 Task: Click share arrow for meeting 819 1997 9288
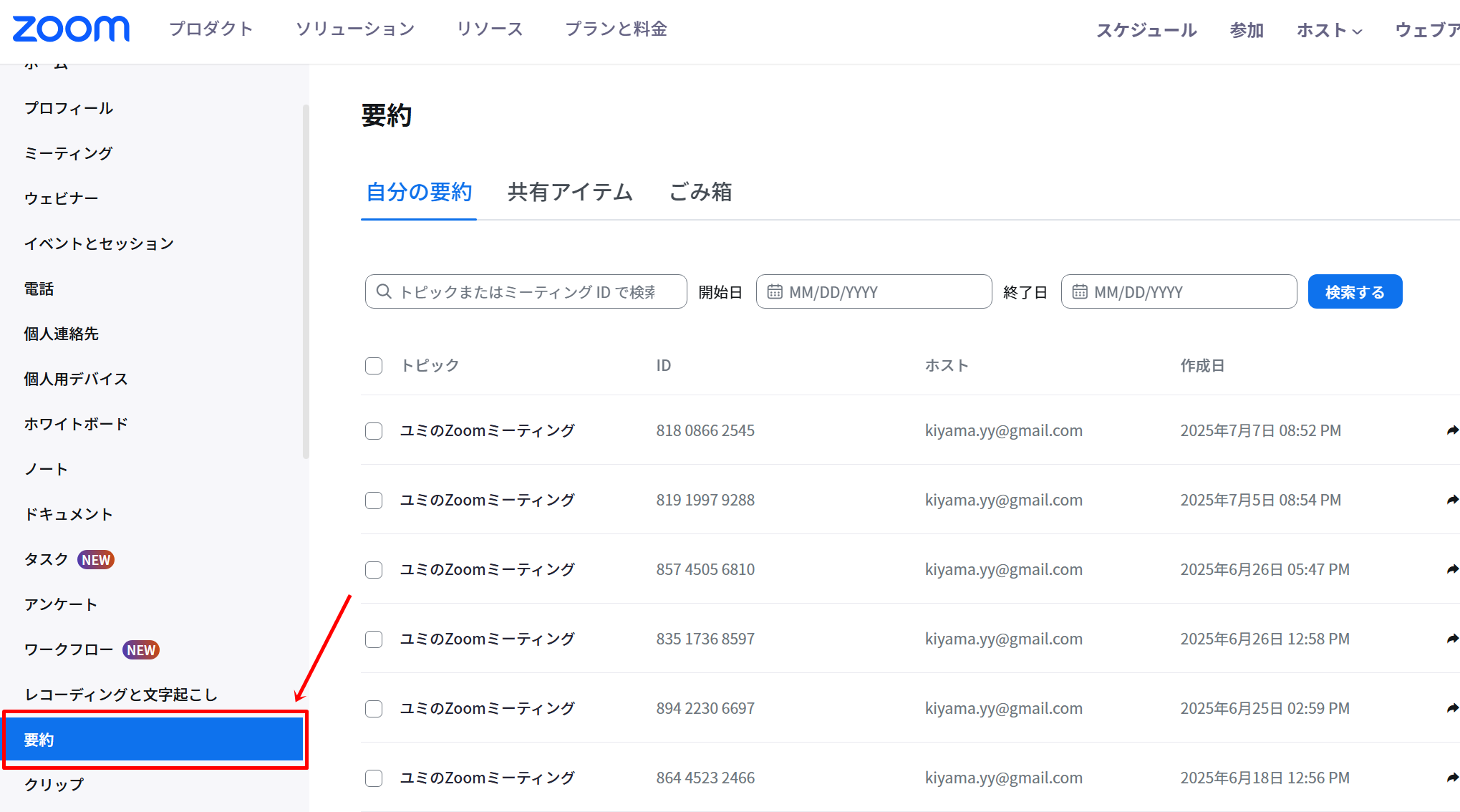pyautogui.click(x=1452, y=500)
